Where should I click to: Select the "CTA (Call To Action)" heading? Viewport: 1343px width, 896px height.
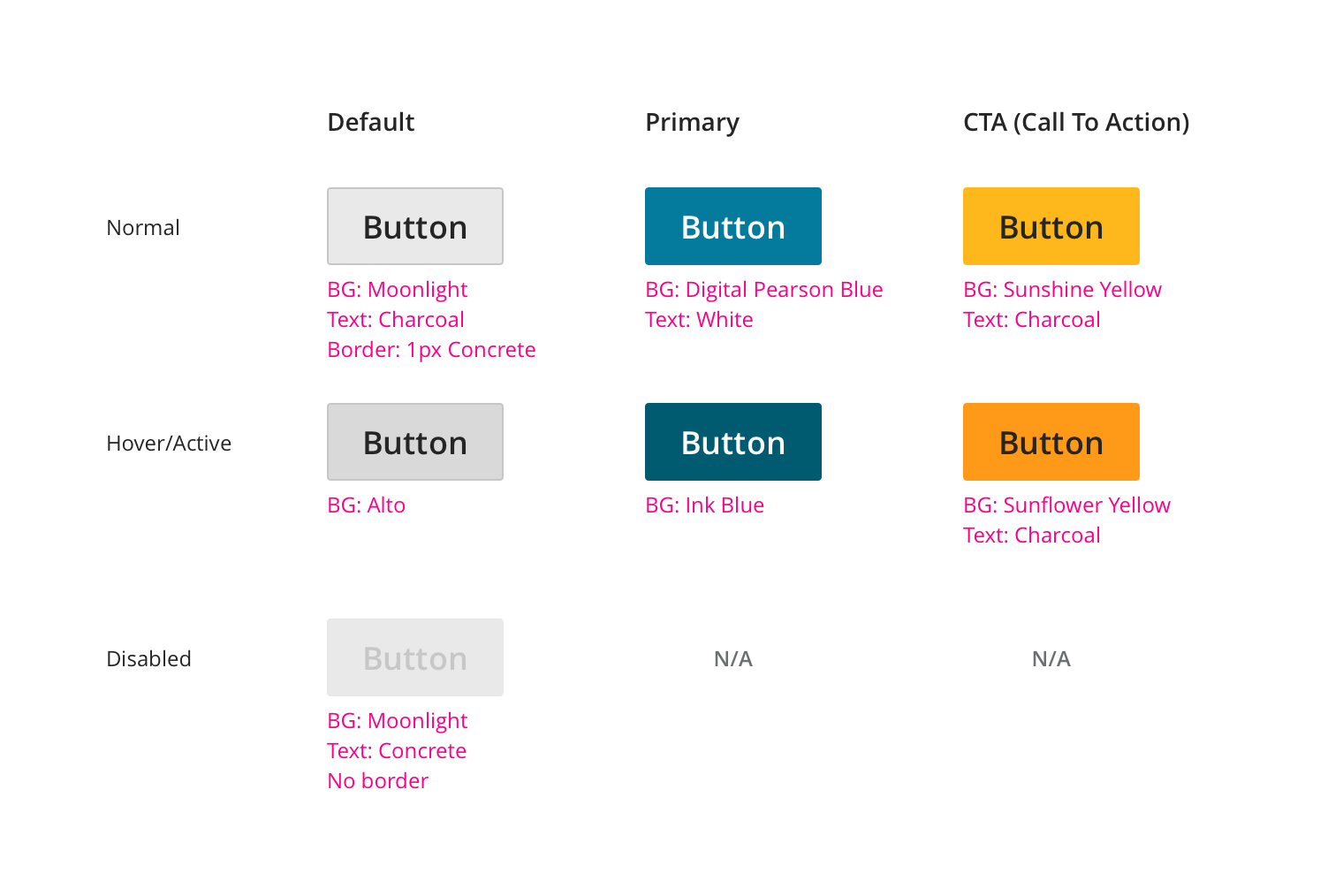click(x=1075, y=122)
